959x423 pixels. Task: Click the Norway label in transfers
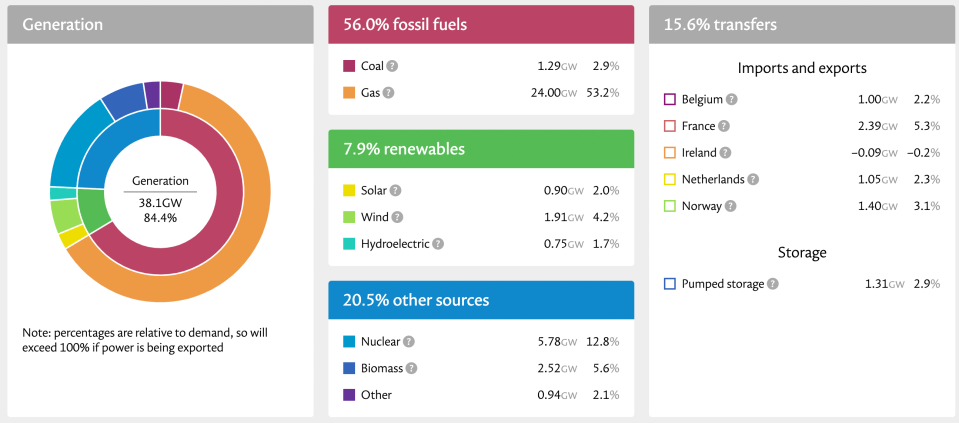[x=701, y=206]
